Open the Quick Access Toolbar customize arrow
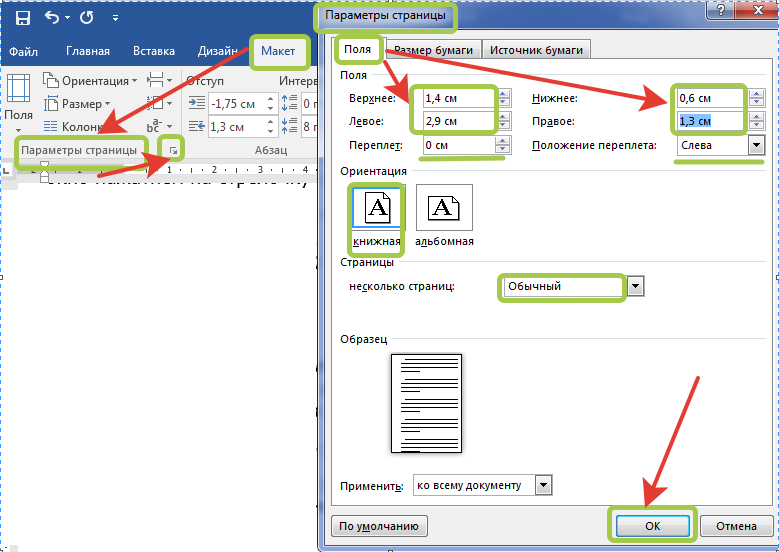This screenshot has width=779, height=552. coord(115,18)
